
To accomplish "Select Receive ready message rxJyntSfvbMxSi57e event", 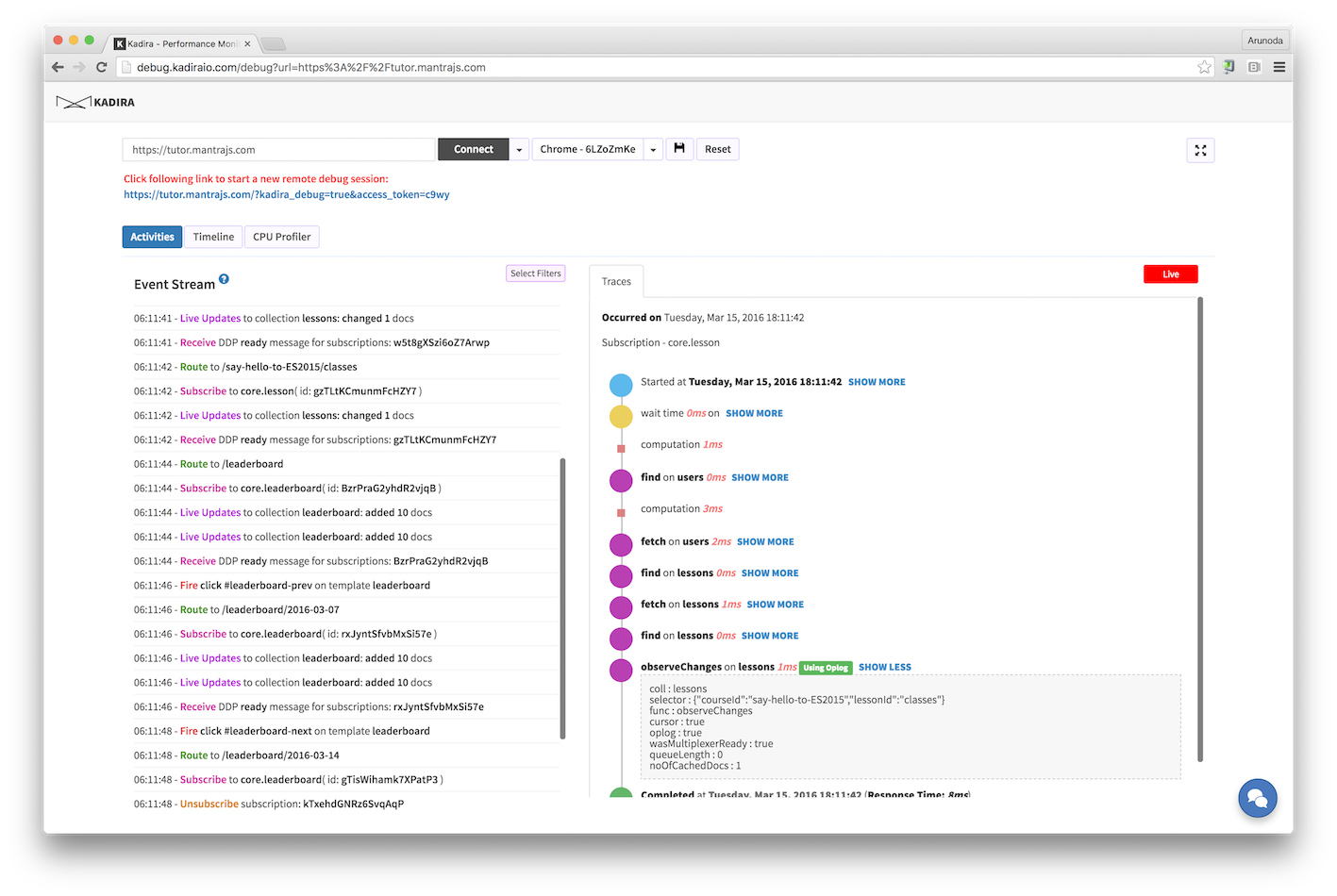I will pos(346,707).
